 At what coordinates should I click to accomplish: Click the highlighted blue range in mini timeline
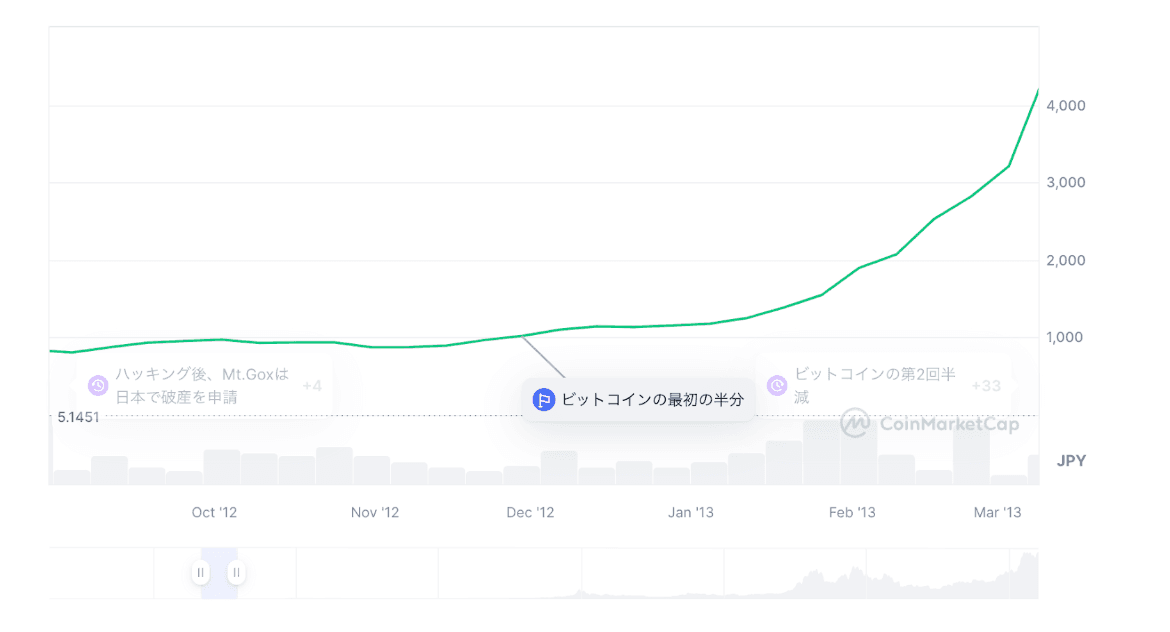tap(219, 573)
